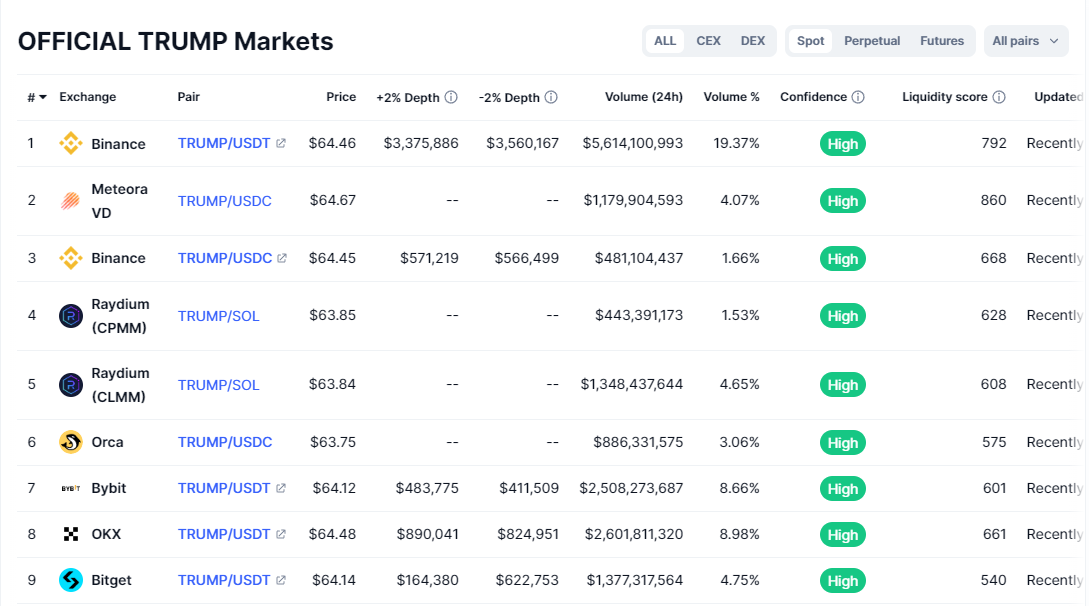Click the Liquidity score info icon

(999, 97)
